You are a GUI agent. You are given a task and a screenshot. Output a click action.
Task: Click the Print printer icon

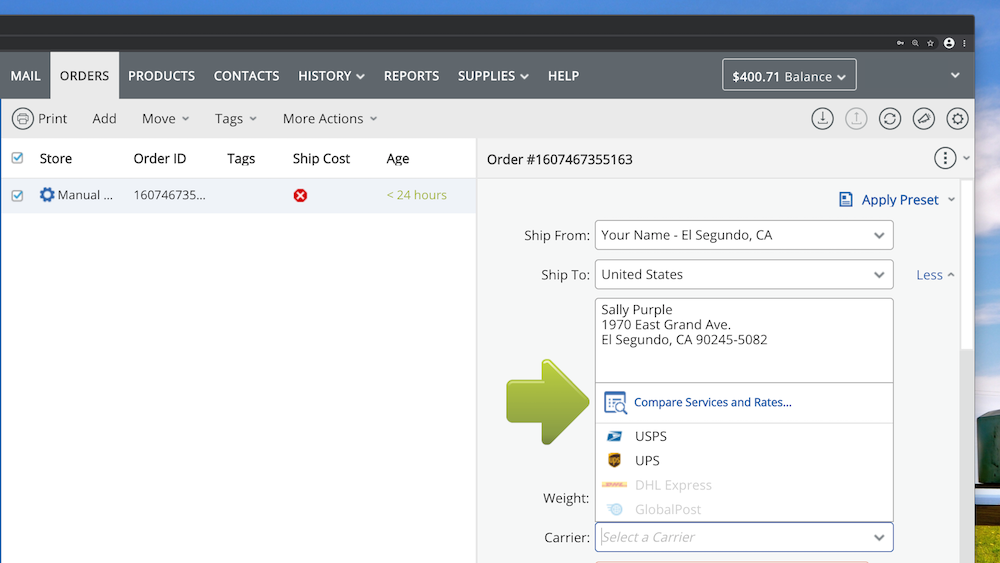coord(22,118)
